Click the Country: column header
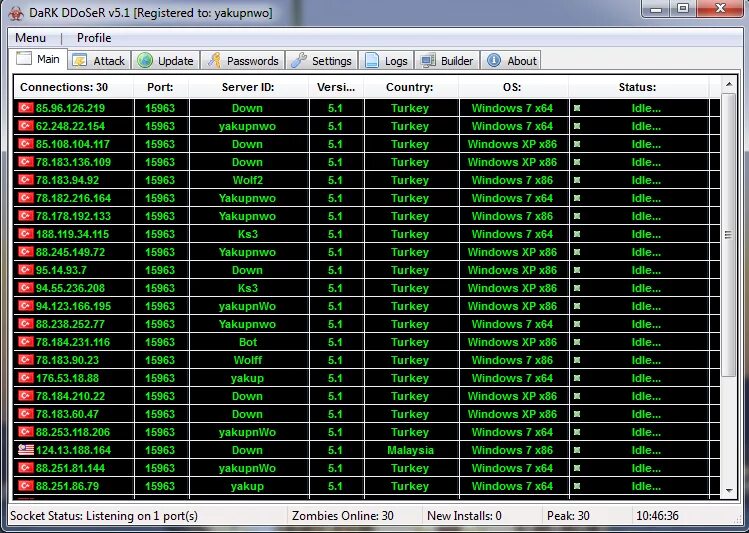This screenshot has height=533, width=749. [410, 87]
